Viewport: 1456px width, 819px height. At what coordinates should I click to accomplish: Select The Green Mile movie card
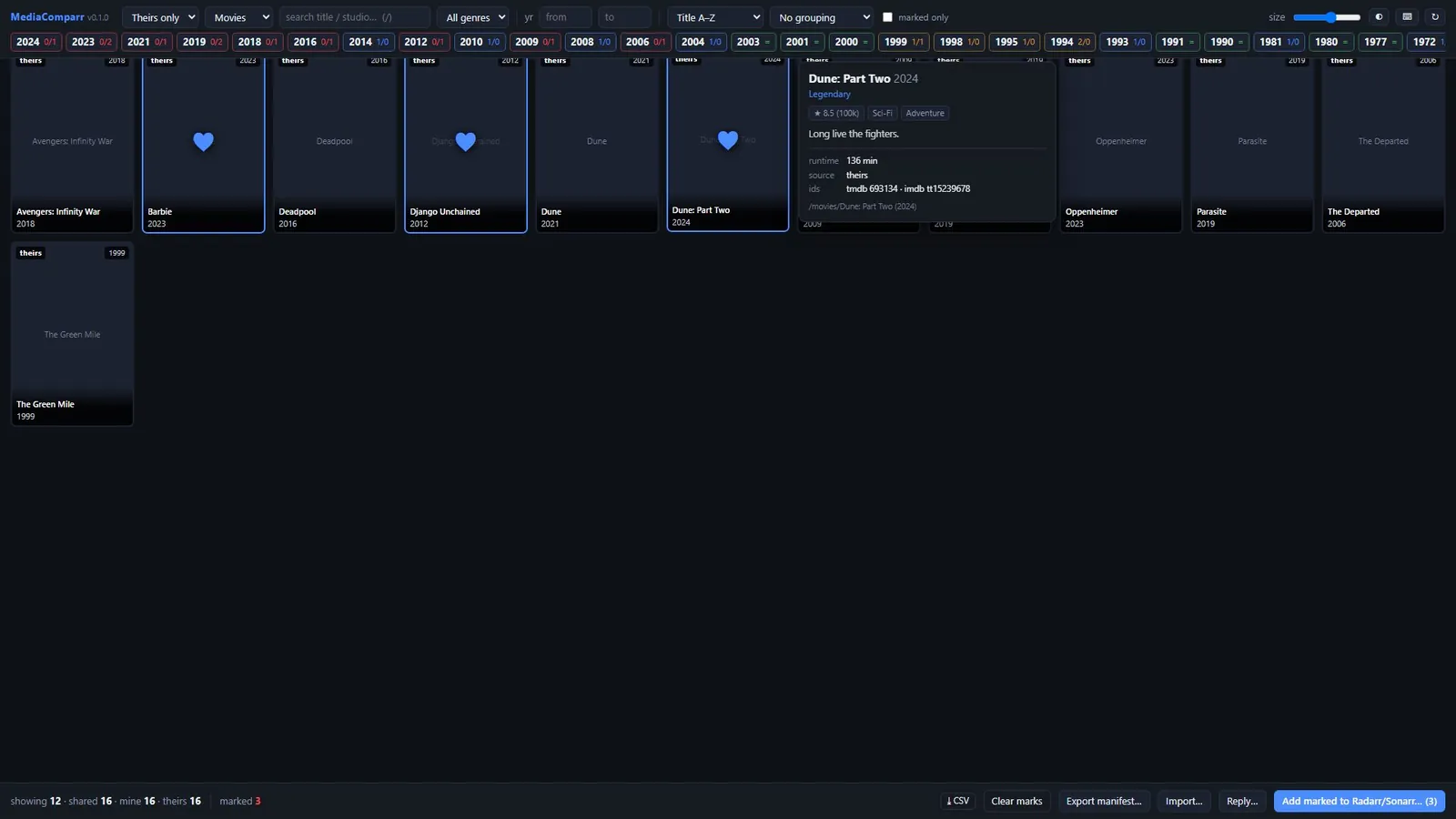(x=72, y=334)
